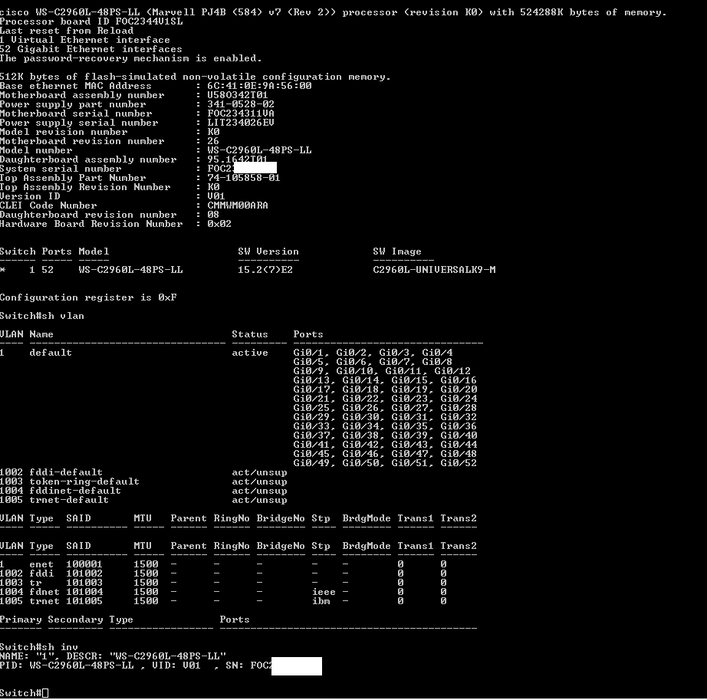Select SW Image C2960L-UNIVERSALK9-M
Screen dimensions: 707x700
[x=434, y=270]
